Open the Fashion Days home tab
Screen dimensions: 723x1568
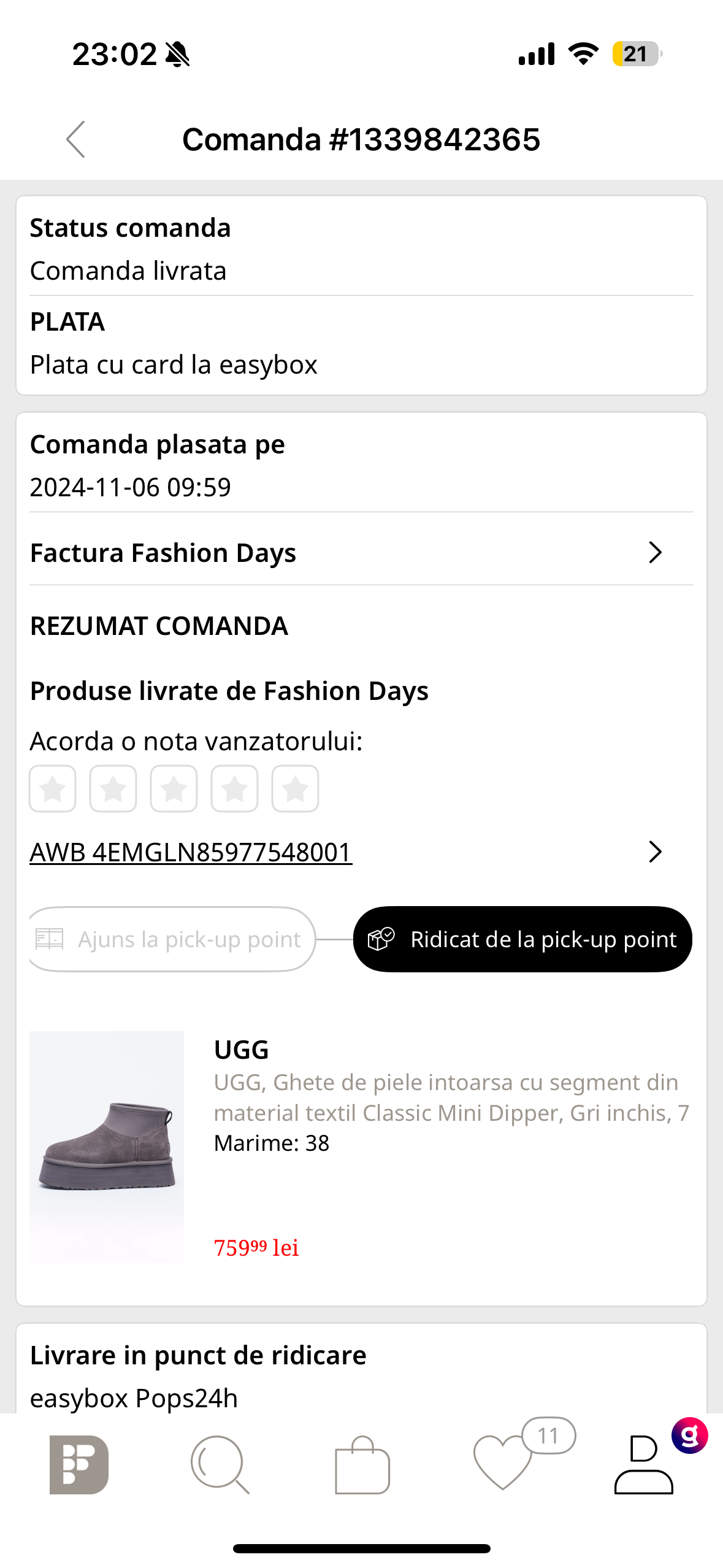pos(79,1464)
